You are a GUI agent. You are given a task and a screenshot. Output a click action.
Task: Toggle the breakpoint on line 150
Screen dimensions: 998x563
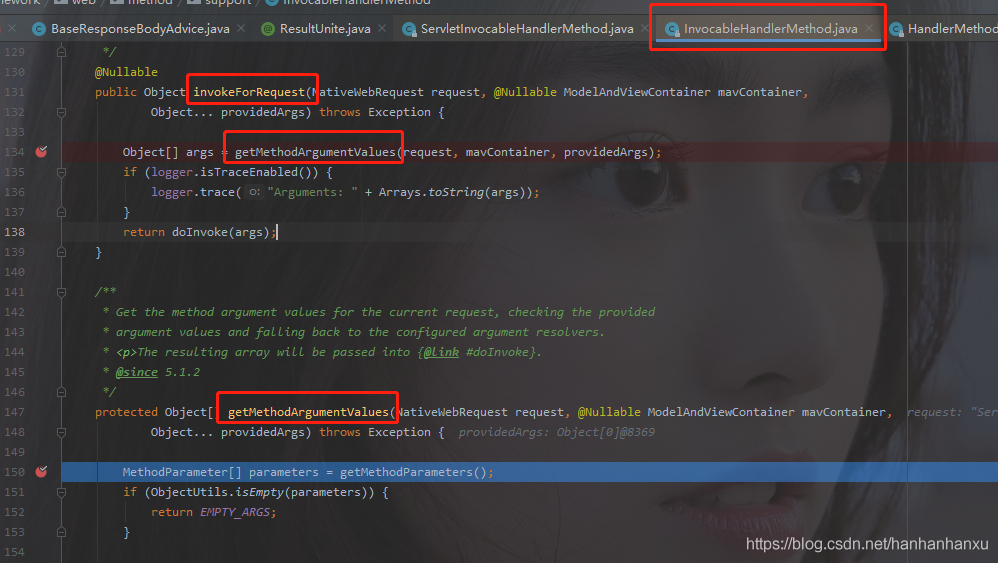[x=41, y=472]
